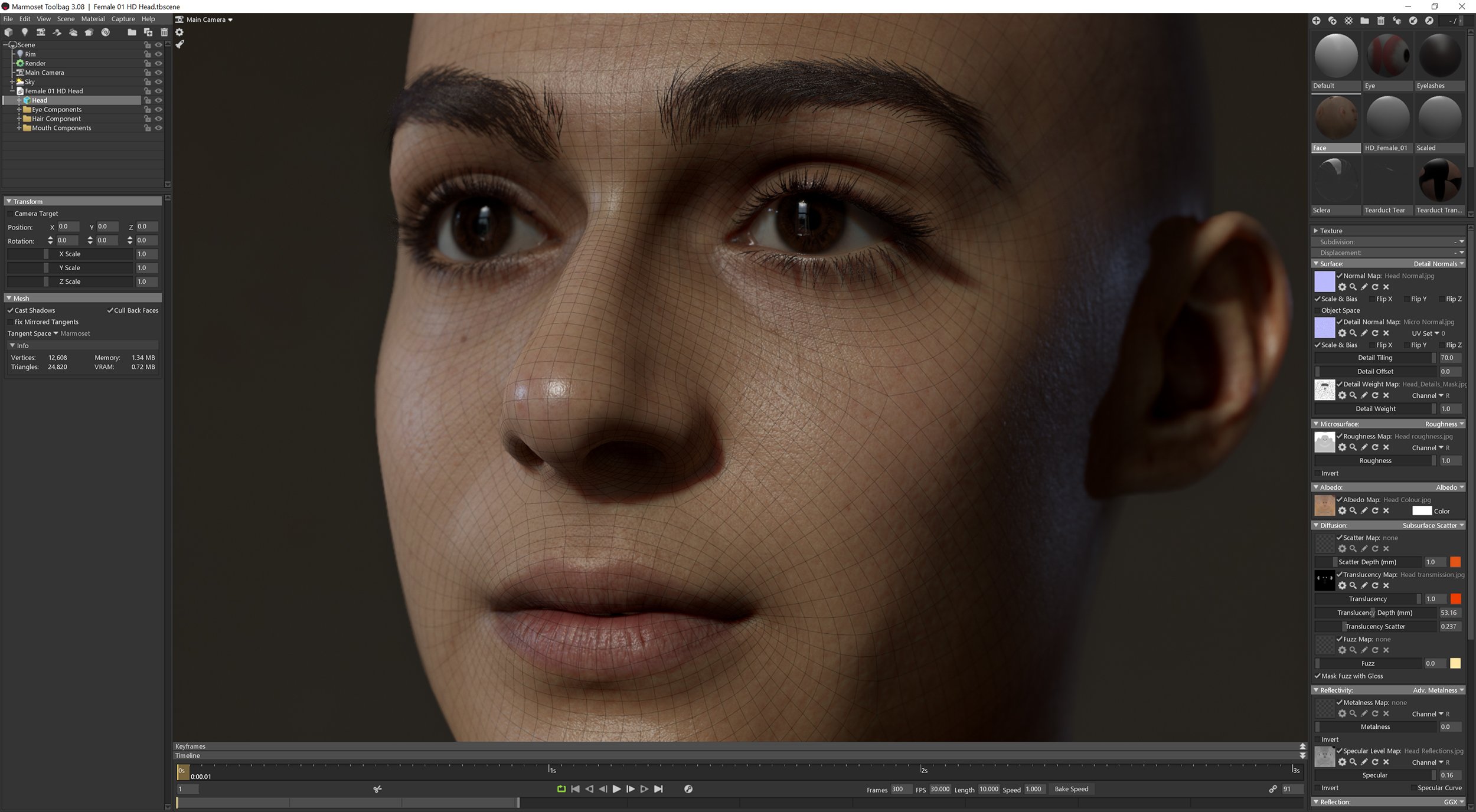
Task: Open the Scatter Depth orange color swatch
Action: (1455, 562)
